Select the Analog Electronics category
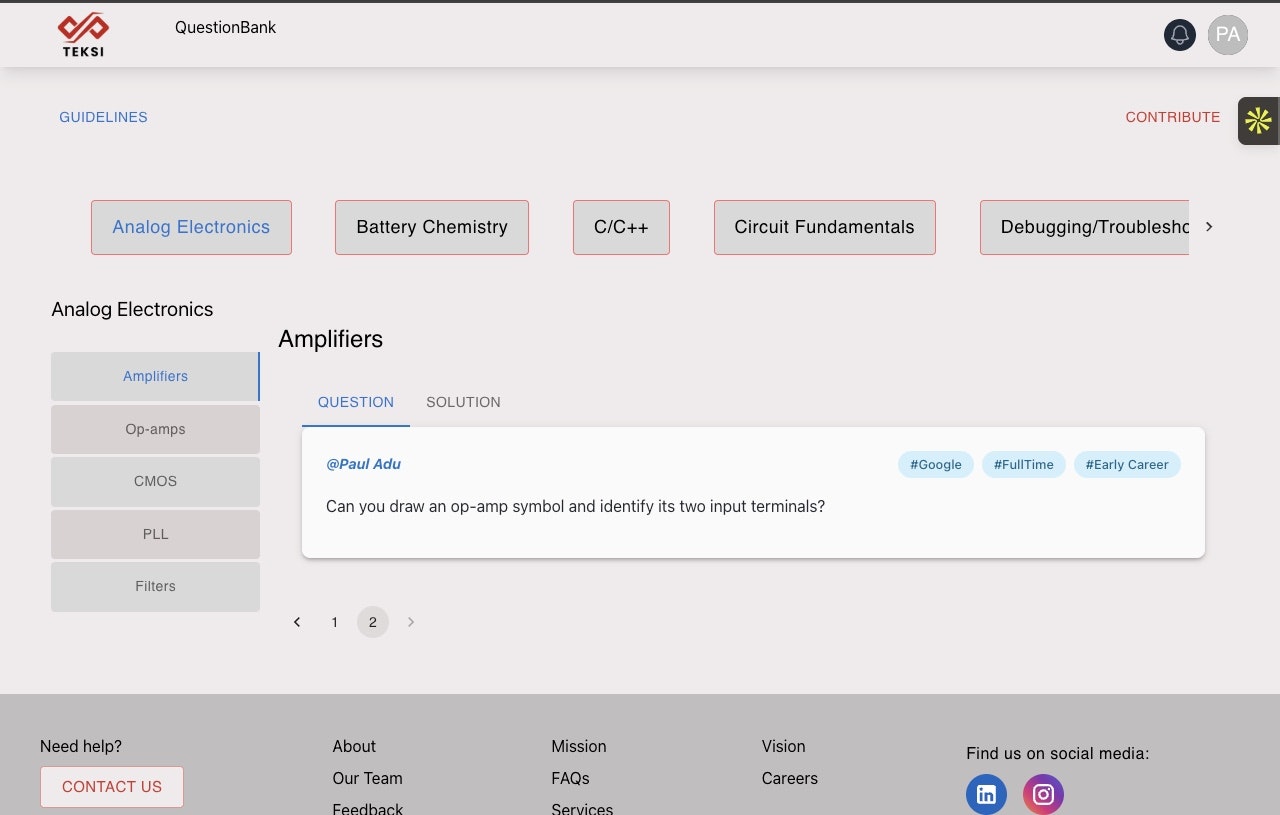 191,227
